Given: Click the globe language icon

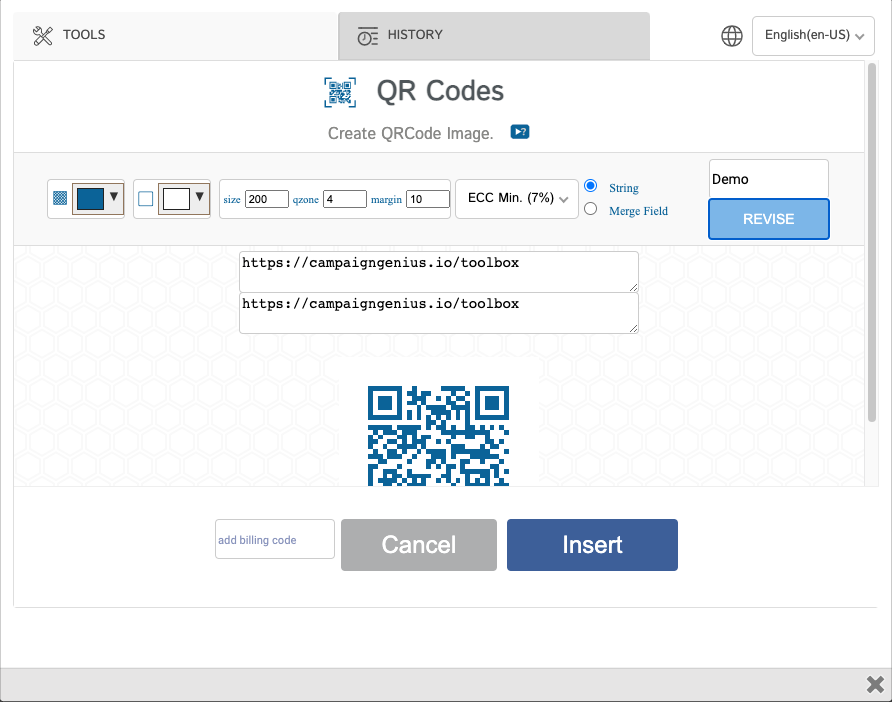Looking at the screenshot, I should (x=732, y=36).
